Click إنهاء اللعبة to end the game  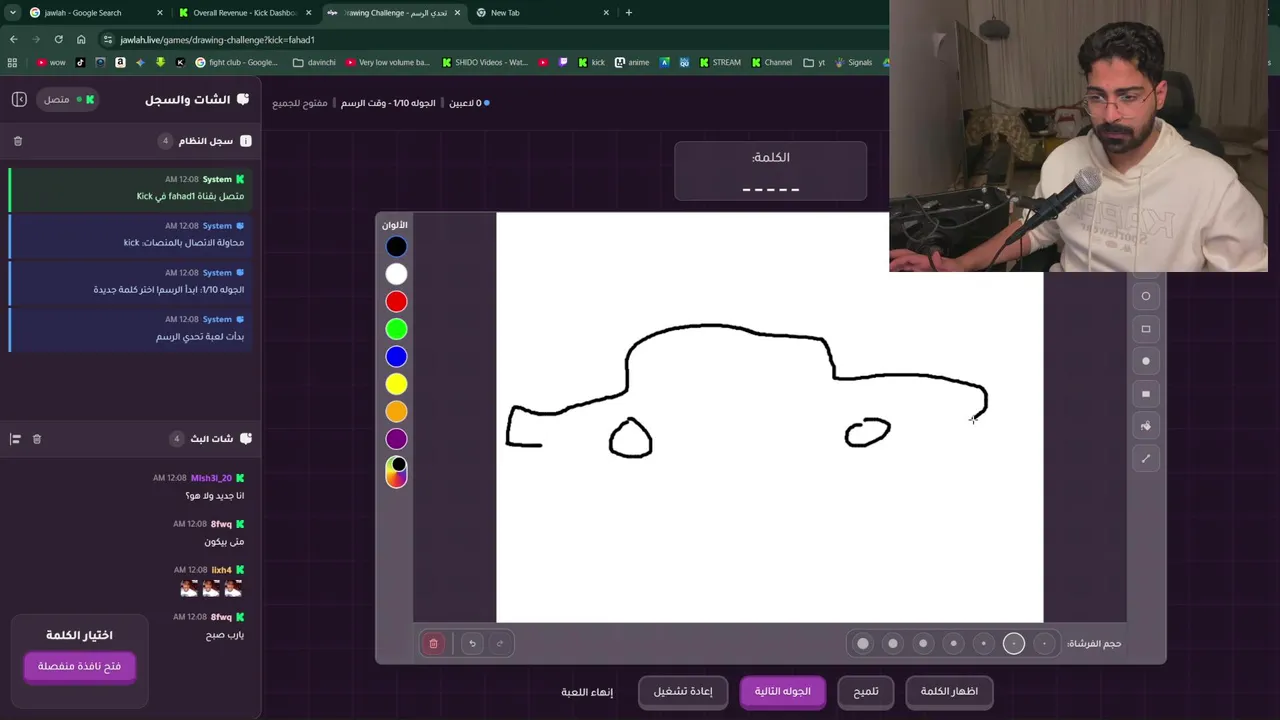587,692
